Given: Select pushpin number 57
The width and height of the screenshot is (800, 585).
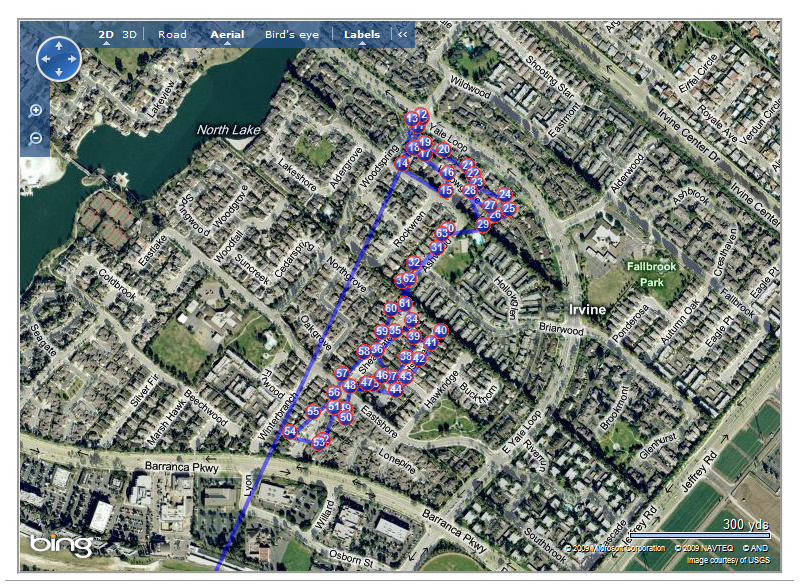Looking at the screenshot, I should [x=341, y=374].
